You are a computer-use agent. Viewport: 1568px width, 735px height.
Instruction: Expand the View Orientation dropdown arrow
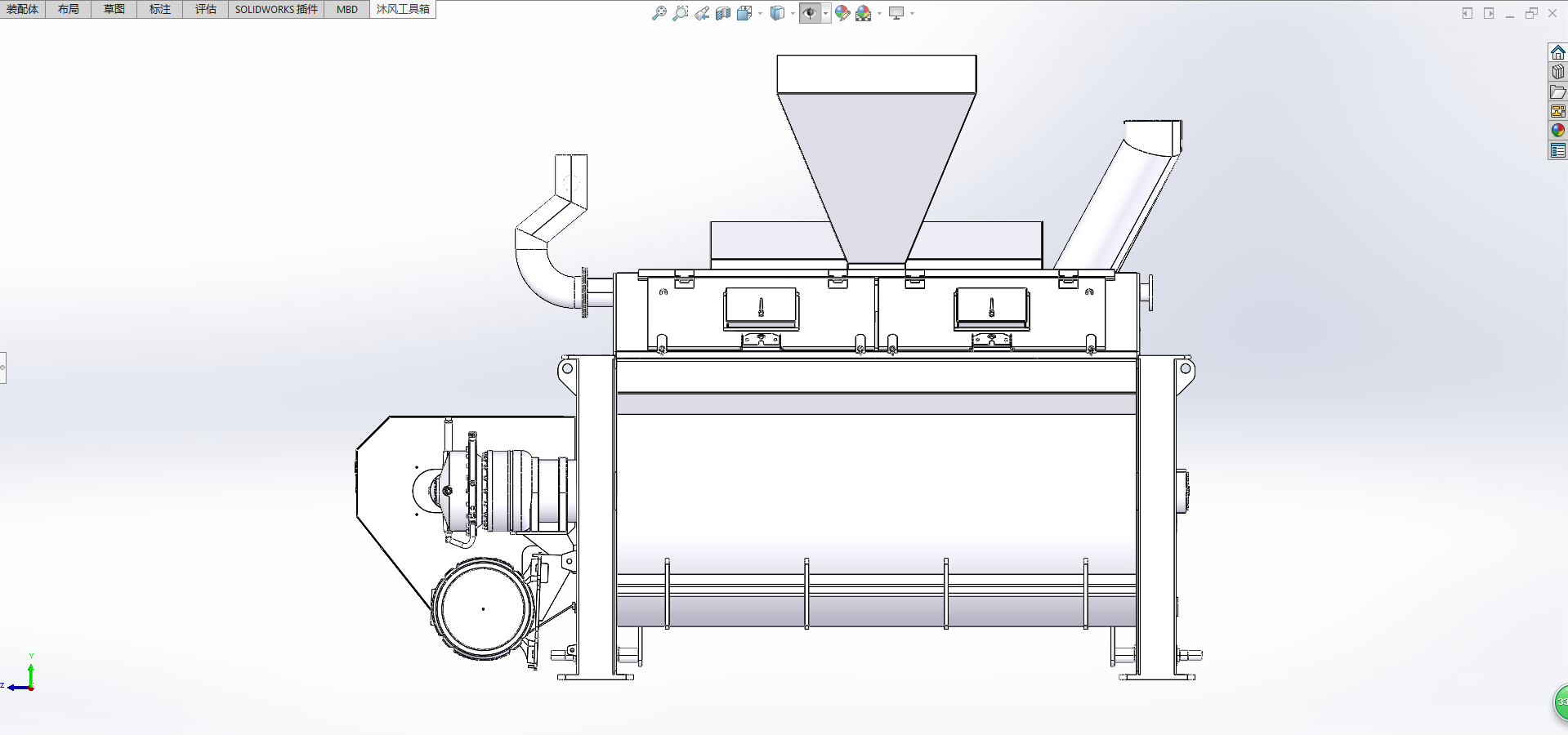coord(760,13)
